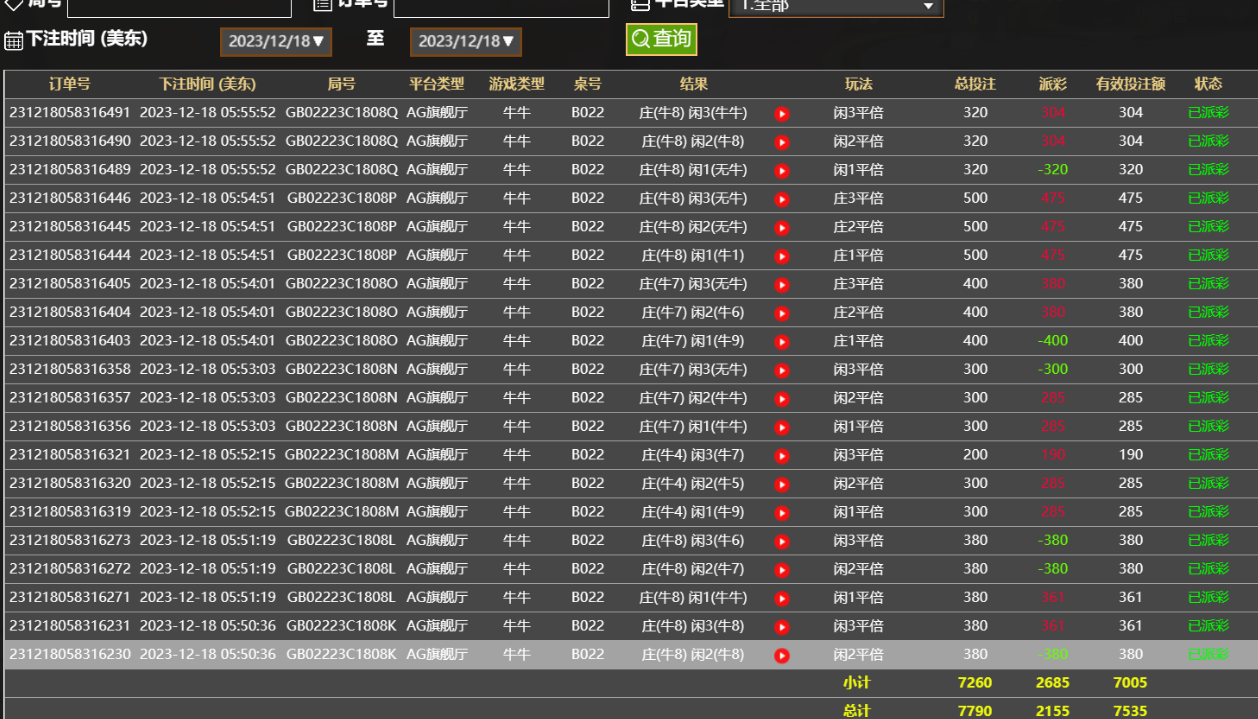
Task: Click the 局号 input field
Action: [x=179, y=7]
